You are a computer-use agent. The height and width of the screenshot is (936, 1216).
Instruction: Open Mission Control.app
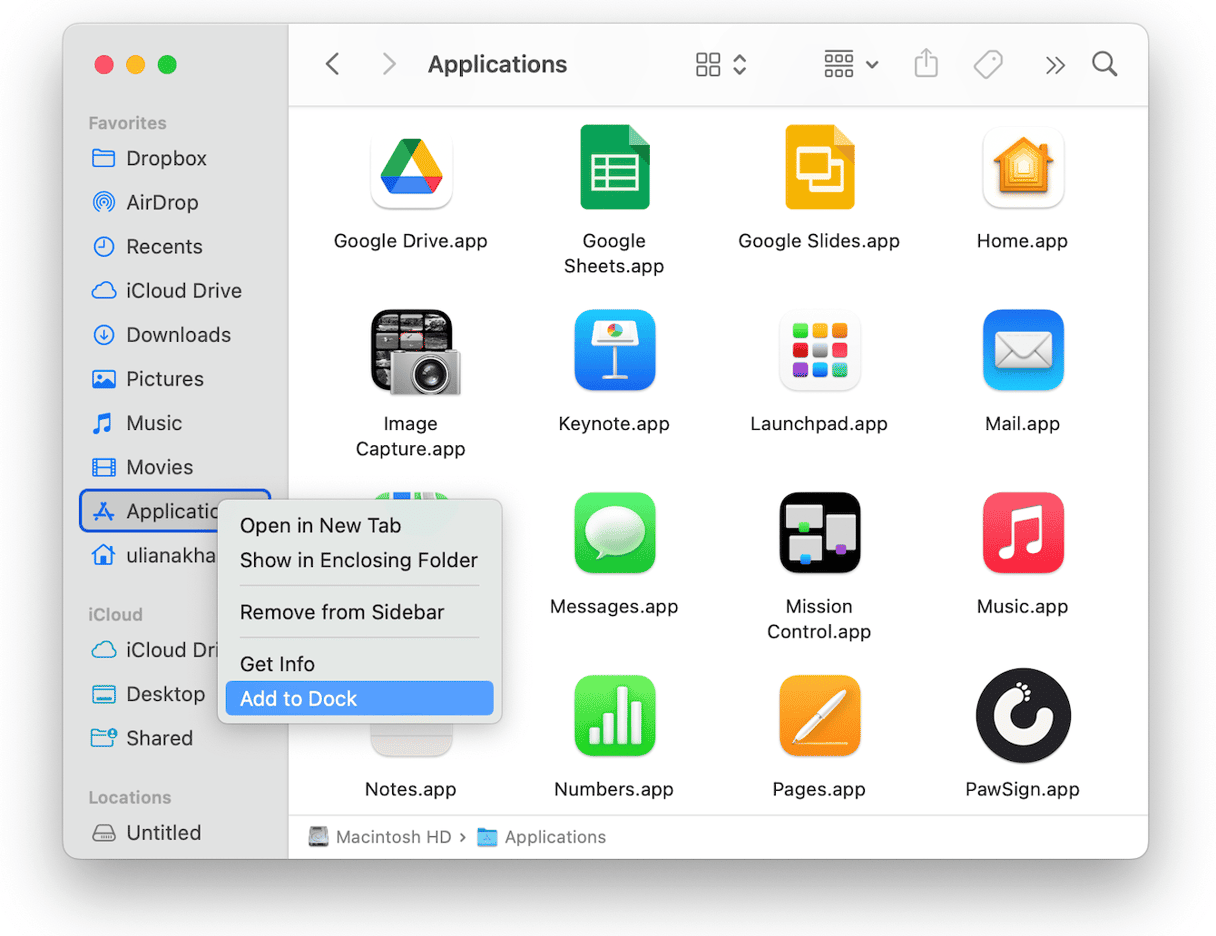(819, 532)
